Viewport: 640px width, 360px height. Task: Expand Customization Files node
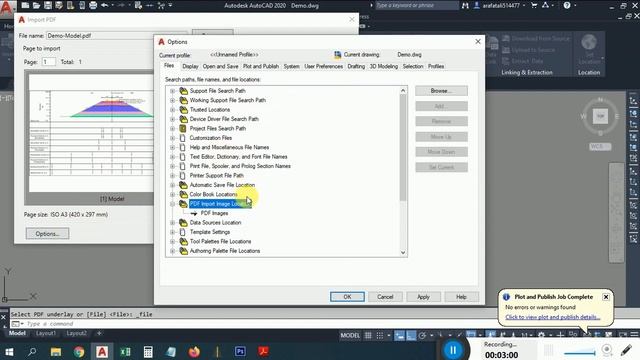point(172,138)
